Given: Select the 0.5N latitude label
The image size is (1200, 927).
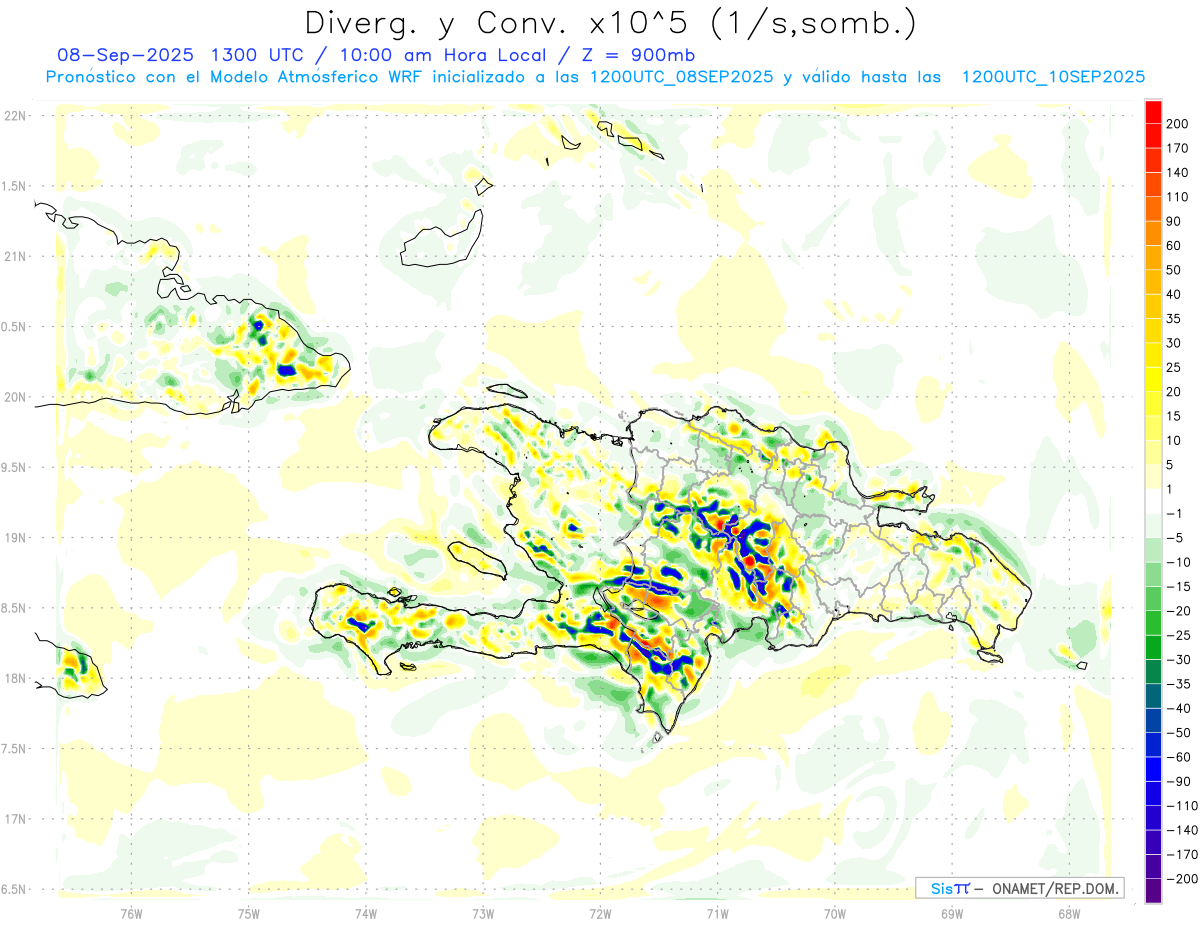Looking at the screenshot, I should pos(13,327).
